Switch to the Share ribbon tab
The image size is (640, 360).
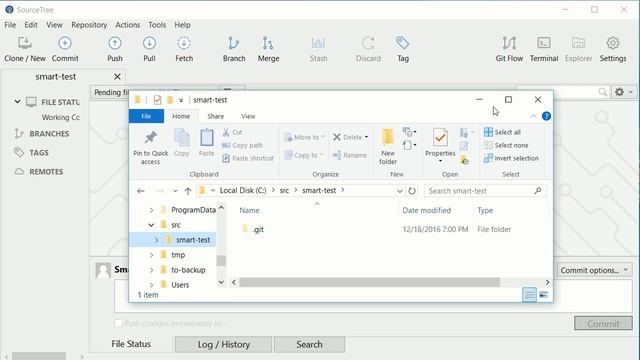tap(216, 116)
